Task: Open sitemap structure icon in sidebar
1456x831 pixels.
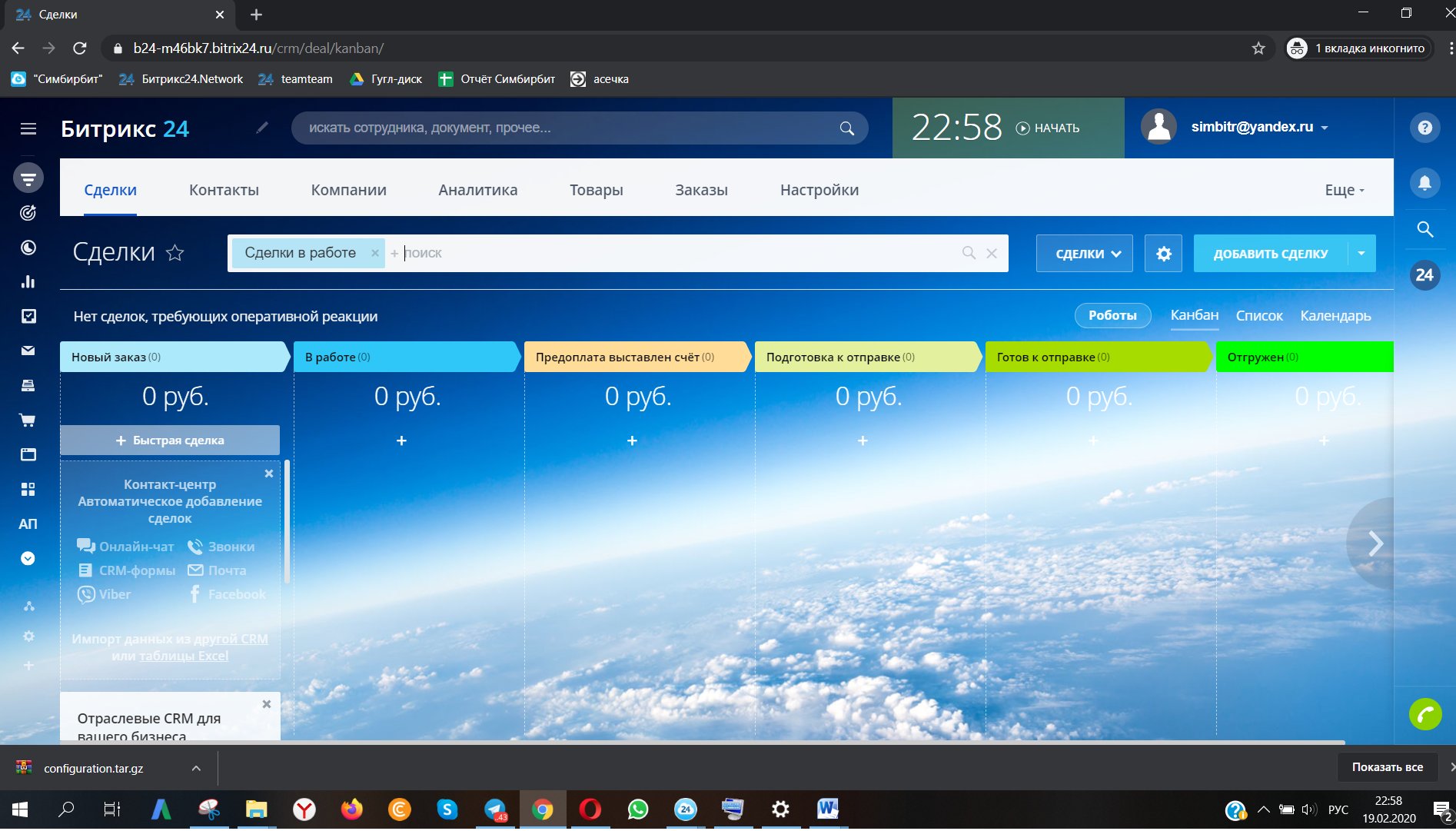Action: (28, 606)
